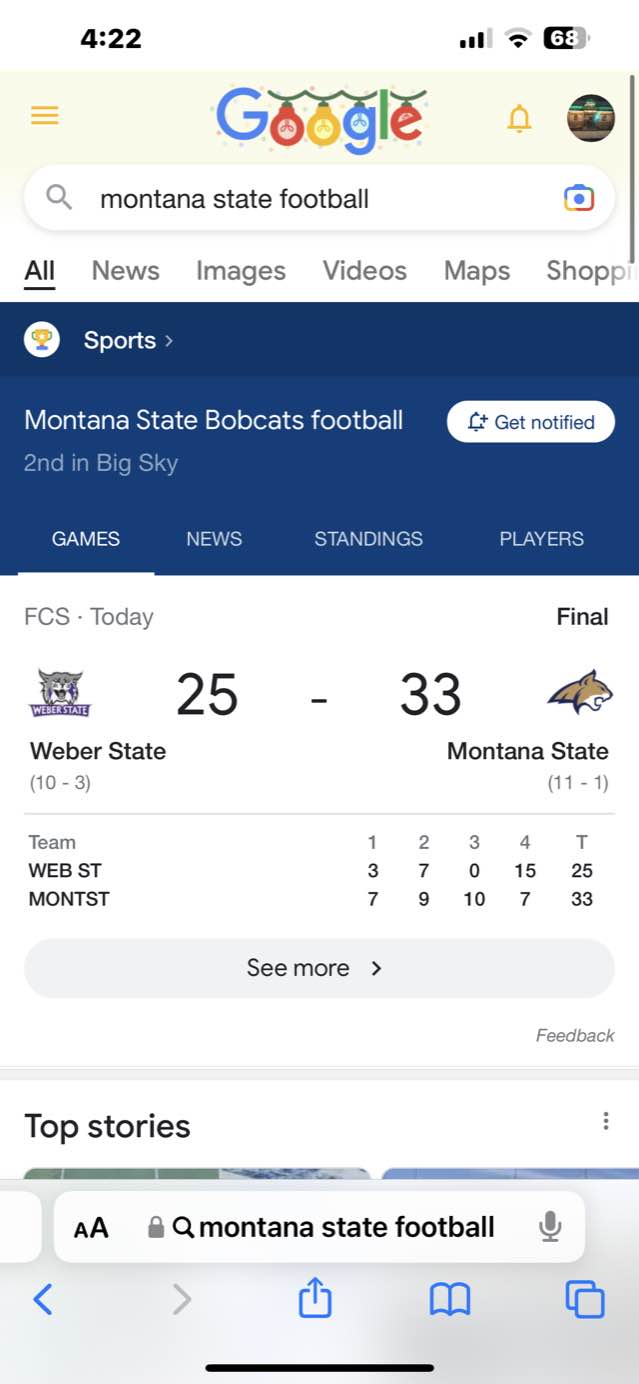Open Safari bookmarks book icon
Viewport: 639px width, 1384px height.
(x=450, y=1299)
